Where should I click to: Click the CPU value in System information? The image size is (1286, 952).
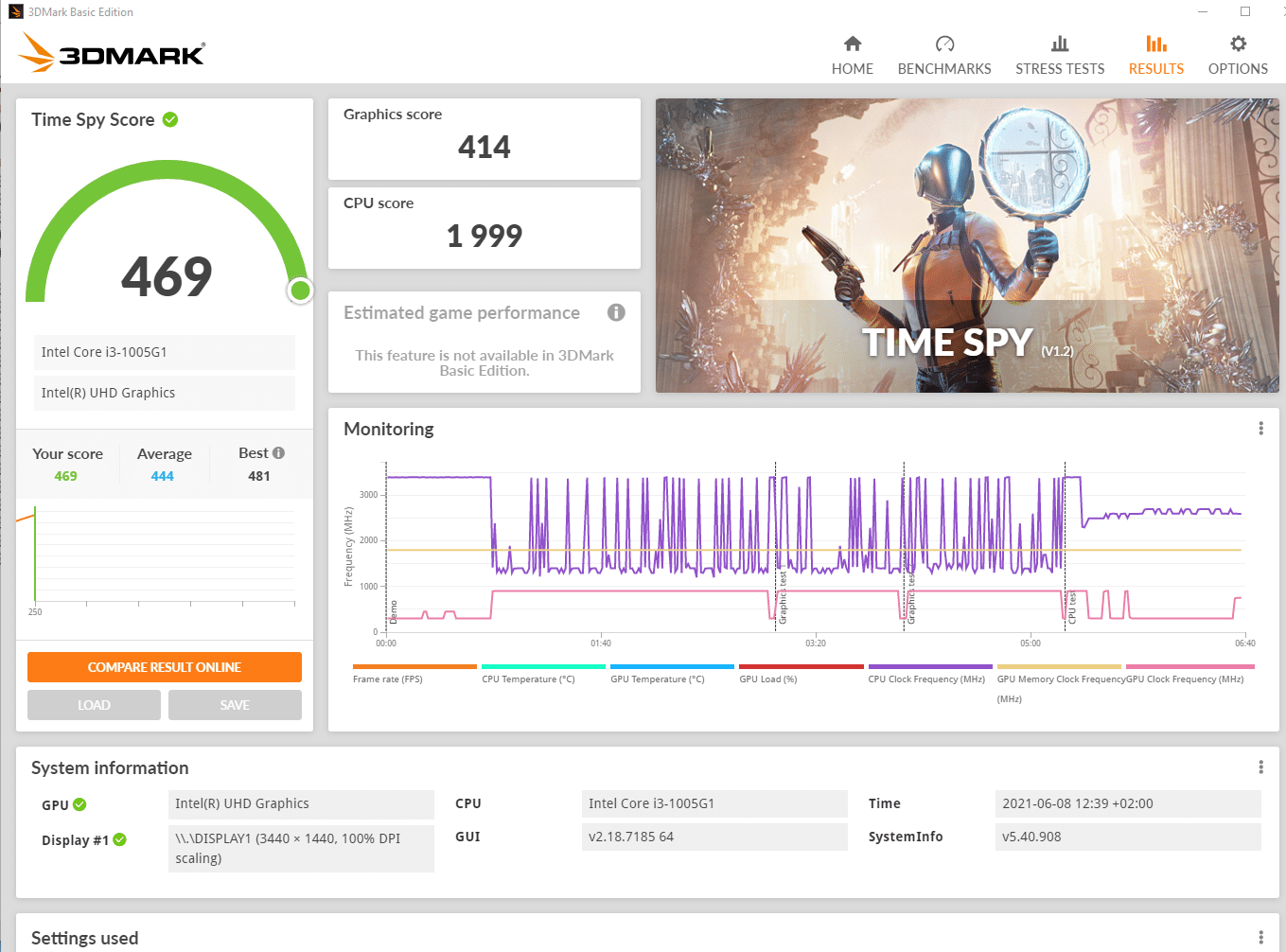(714, 803)
